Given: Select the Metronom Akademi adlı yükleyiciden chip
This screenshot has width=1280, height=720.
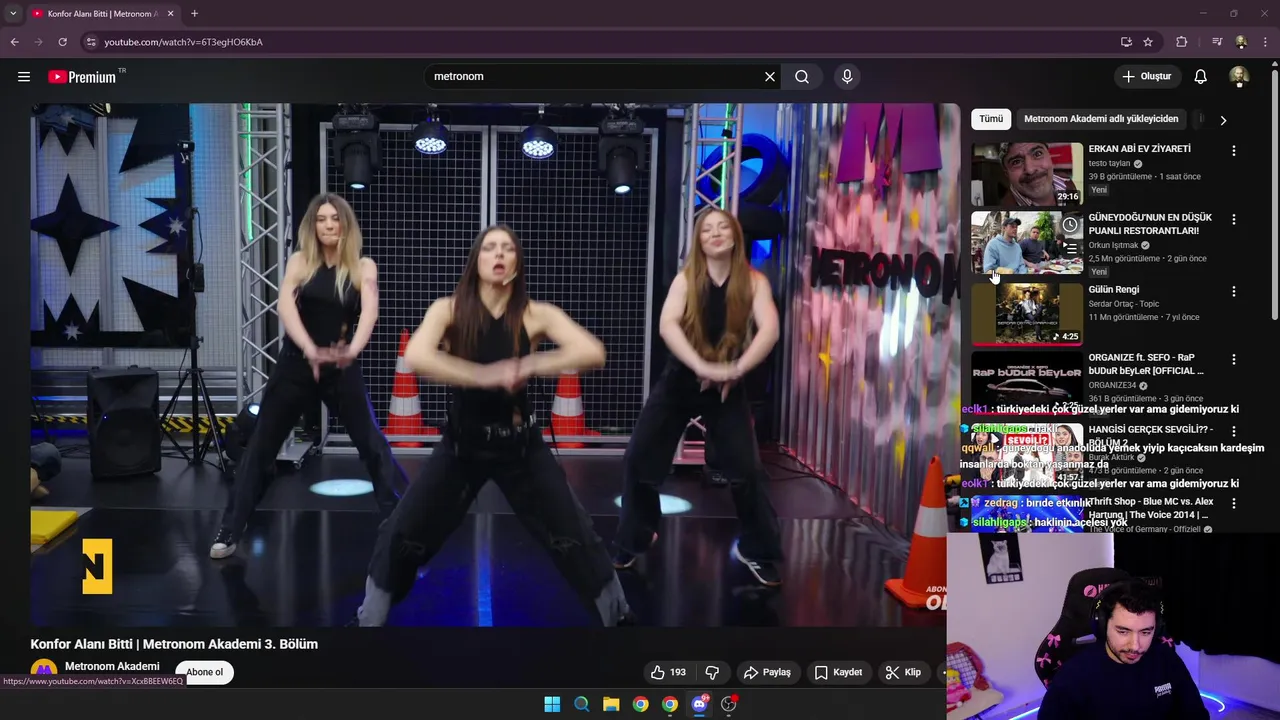Looking at the screenshot, I should tap(1101, 119).
